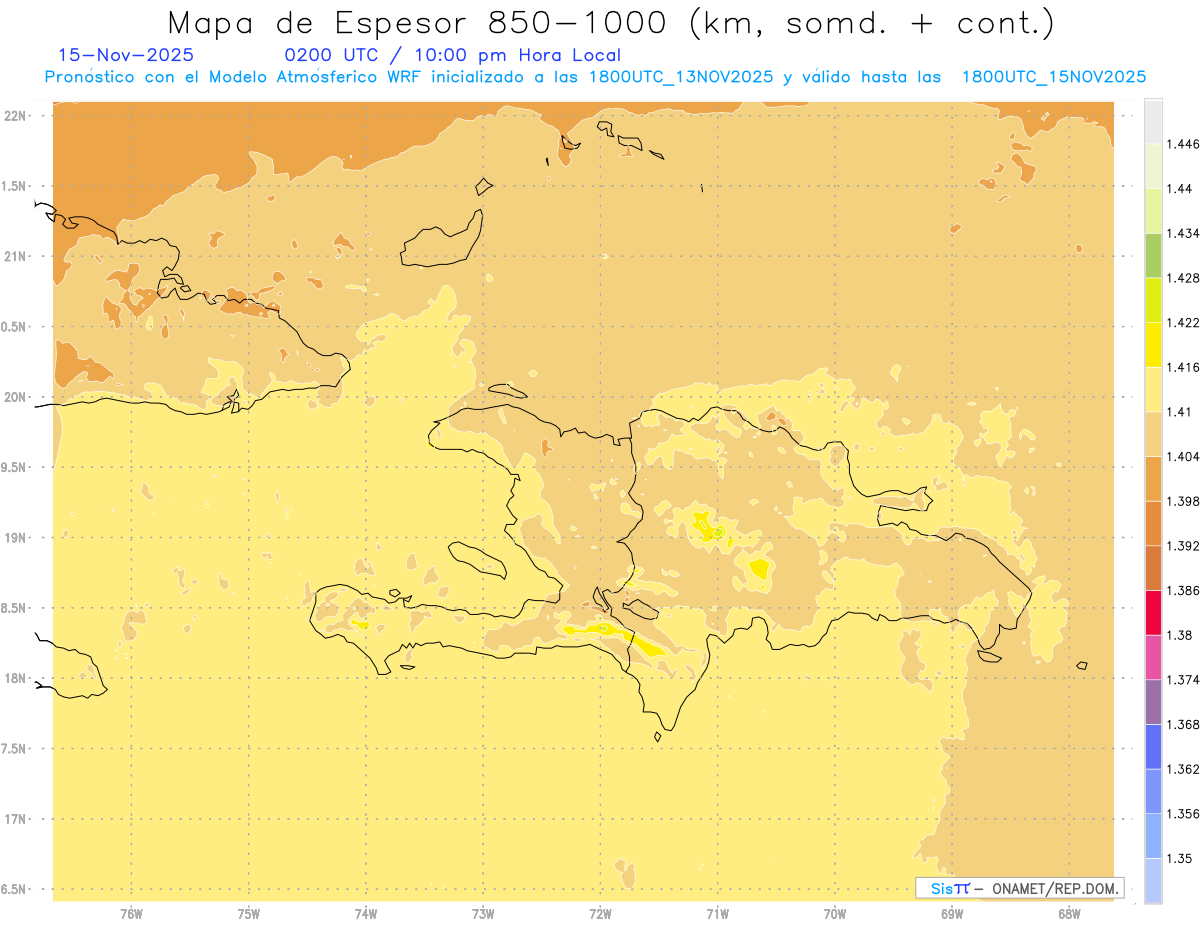The width and height of the screenshot is (1200, 927).
Task: Click the bright yellow swatch between 1.416 and 1.422
Action: [x=1153, y=345]
